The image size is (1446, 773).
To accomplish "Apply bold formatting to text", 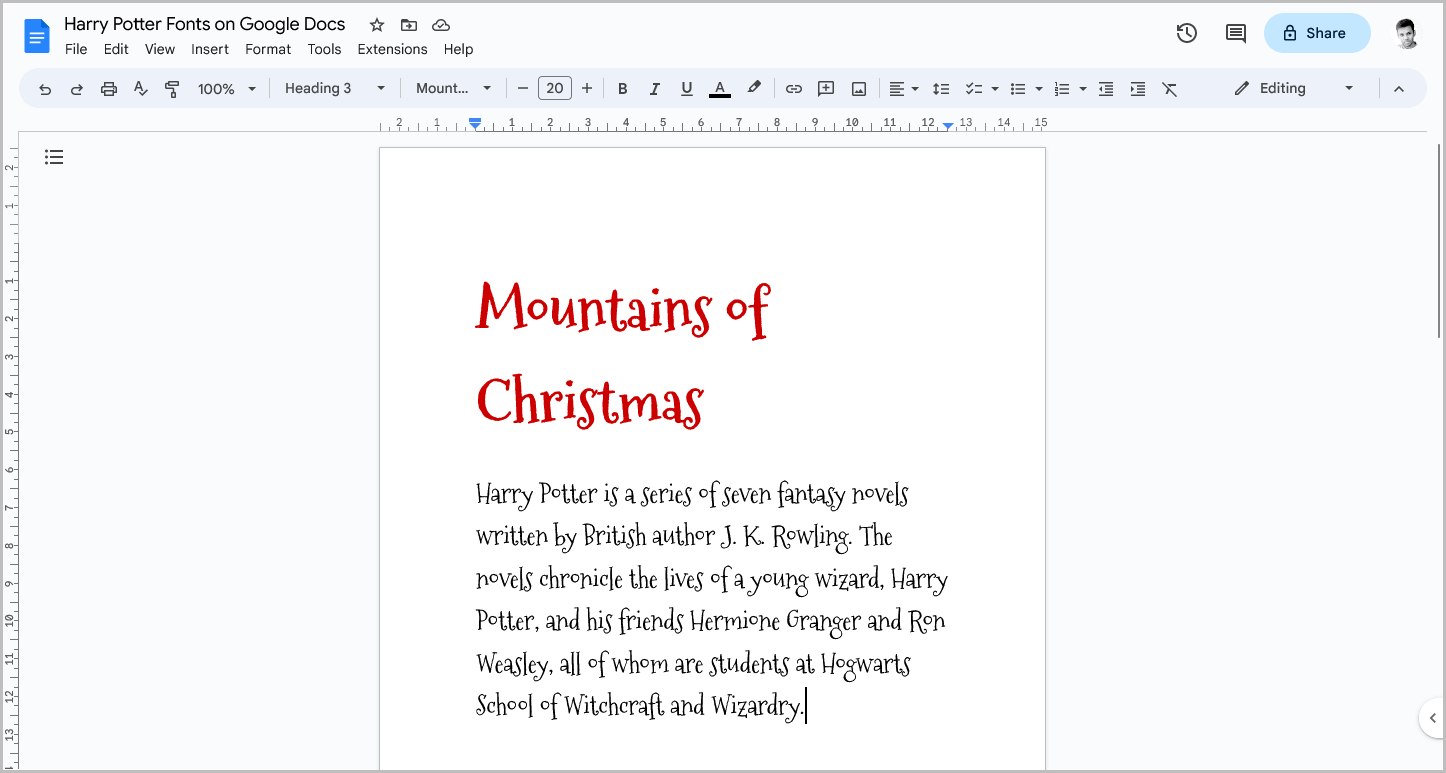I will coord(622,88).
